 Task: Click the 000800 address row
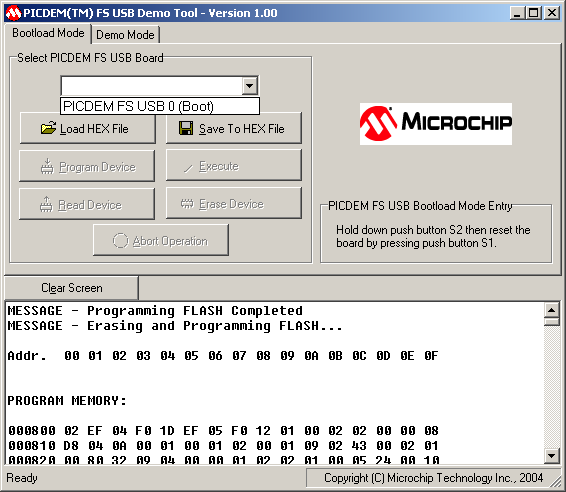(x=223, y=431)
